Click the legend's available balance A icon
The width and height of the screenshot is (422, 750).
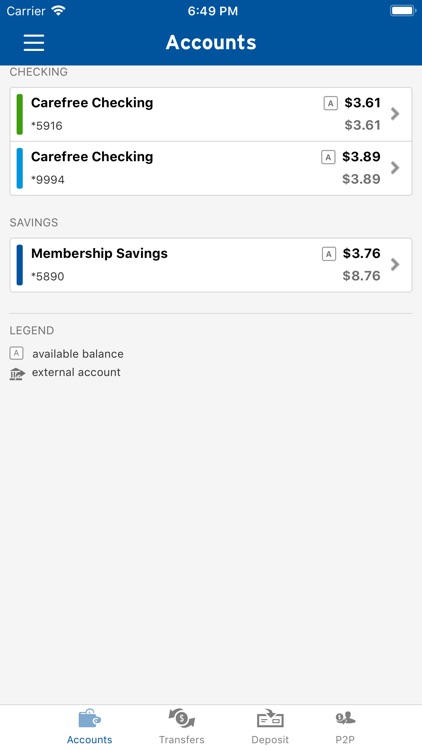(16, 353)
